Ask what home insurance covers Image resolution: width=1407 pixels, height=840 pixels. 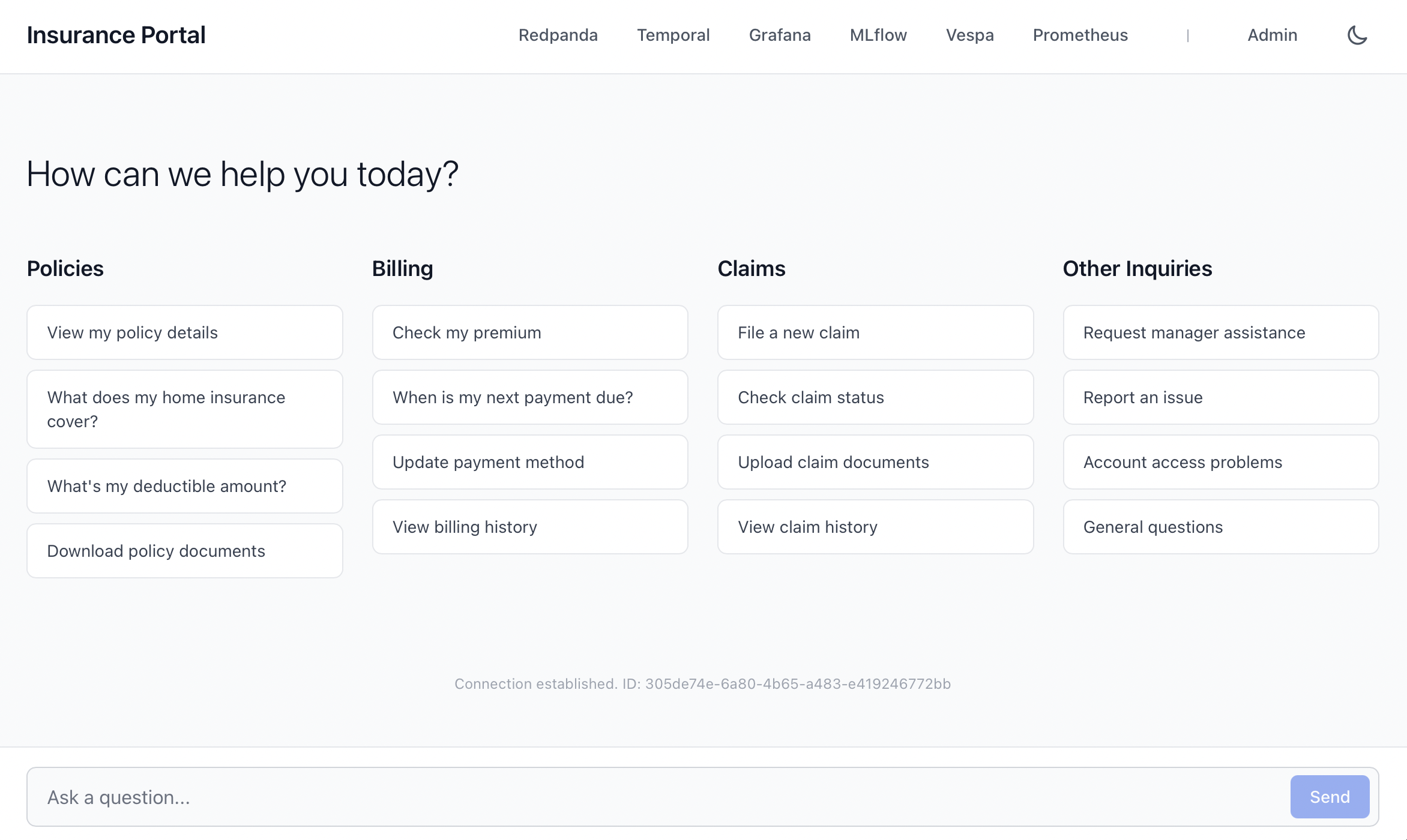[185, 409]
